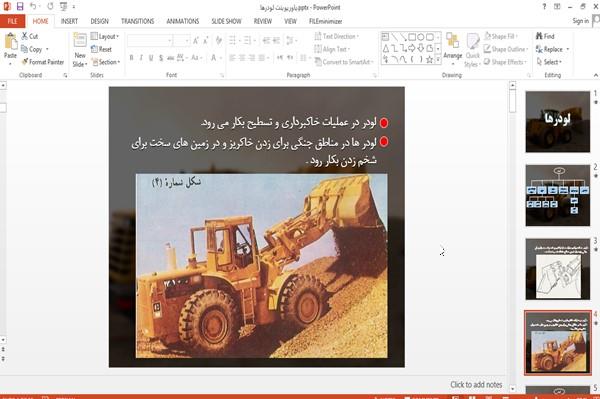Open PowerPoint Help question mark
The height and width of the screenshot is (399, 600).
click(544, 7)
